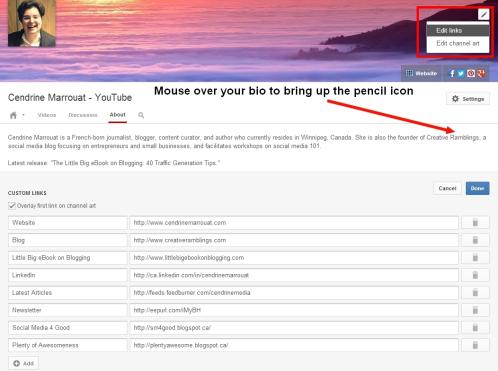Delete the Website link row

[x=475, y=223]
